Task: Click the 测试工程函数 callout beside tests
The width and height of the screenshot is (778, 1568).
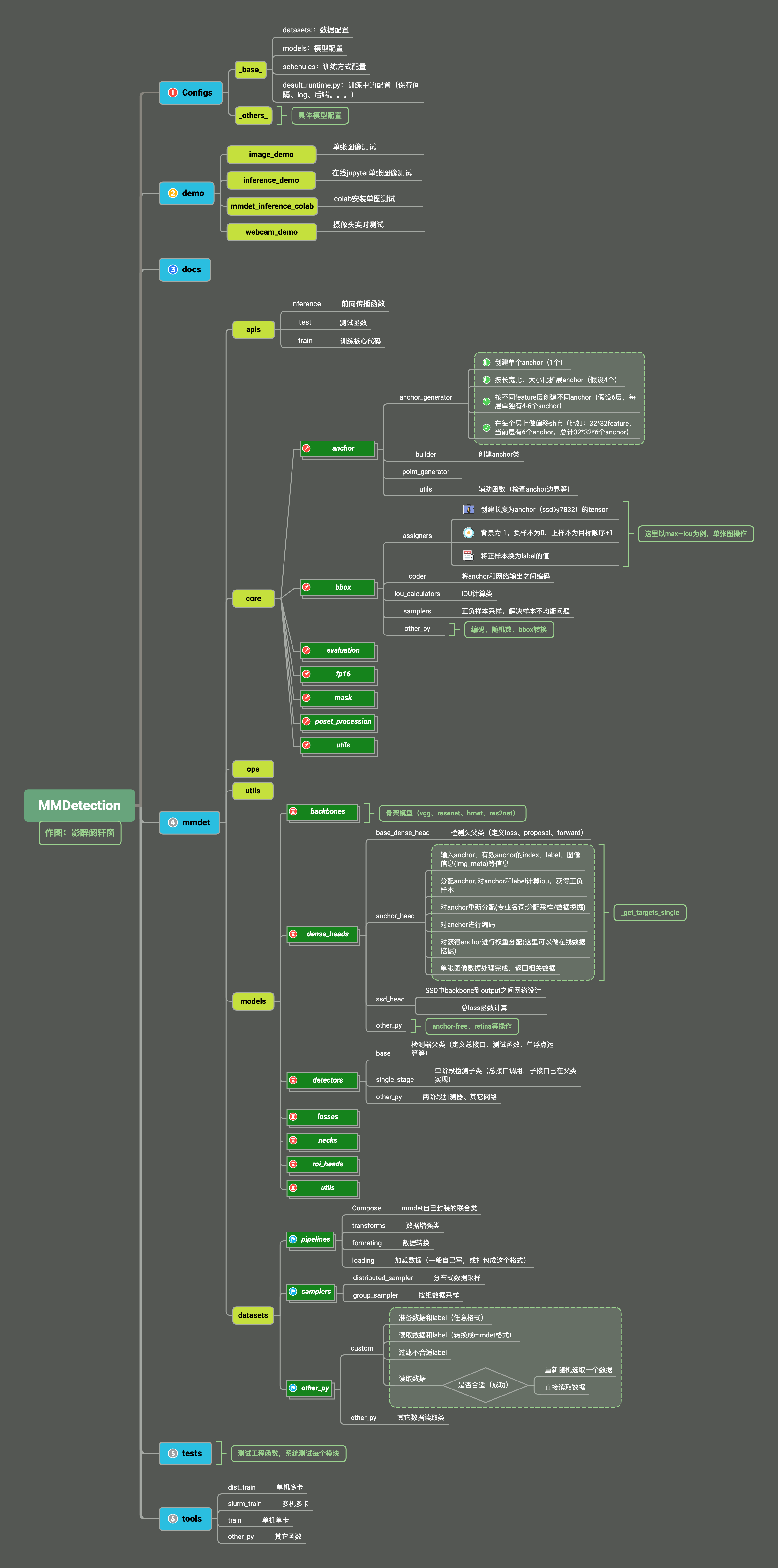Action: coord(289,1454)
